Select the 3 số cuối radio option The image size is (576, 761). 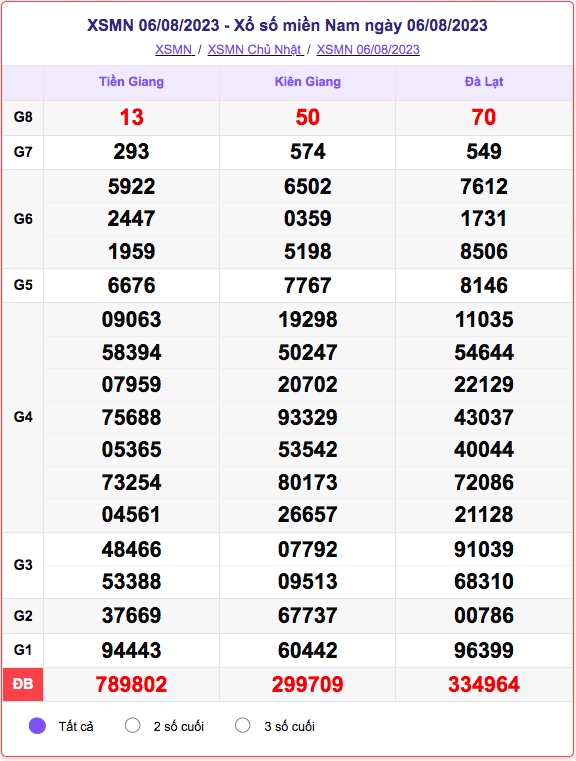point(243,726)
